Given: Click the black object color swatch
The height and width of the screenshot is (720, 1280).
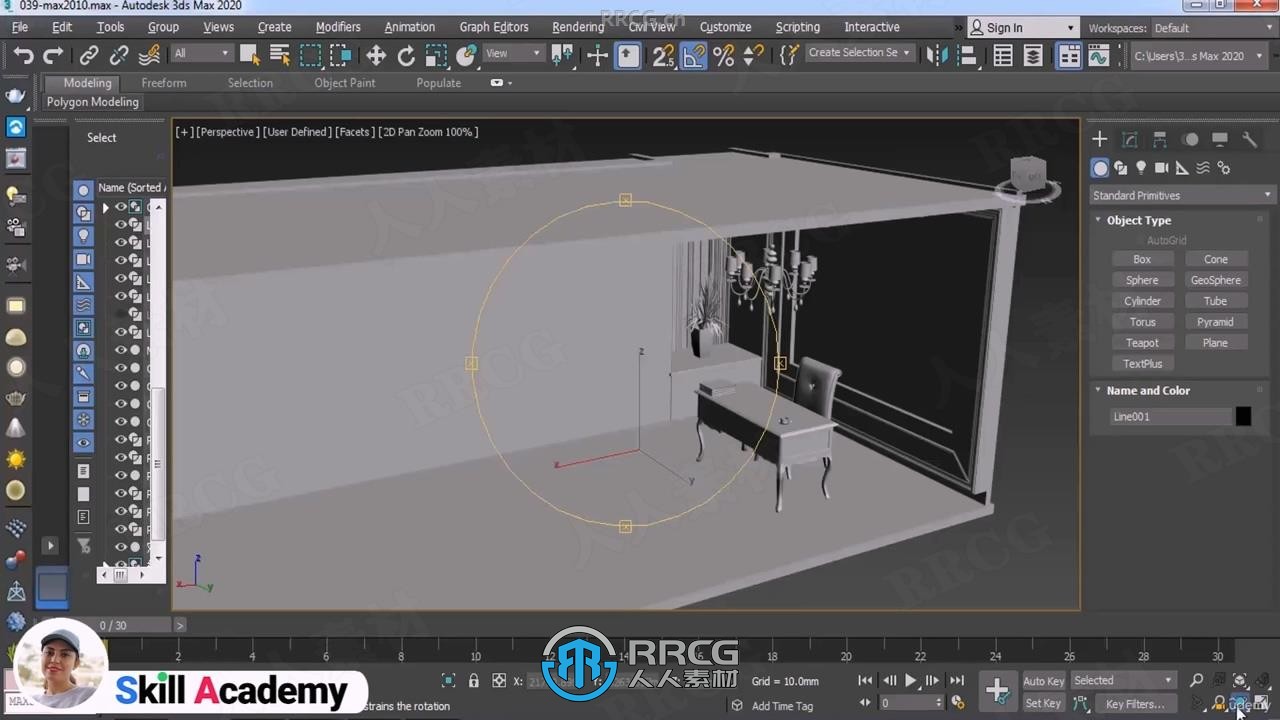Looking at the screenshot, I should pyautogui.click(x=1243, y=417).
